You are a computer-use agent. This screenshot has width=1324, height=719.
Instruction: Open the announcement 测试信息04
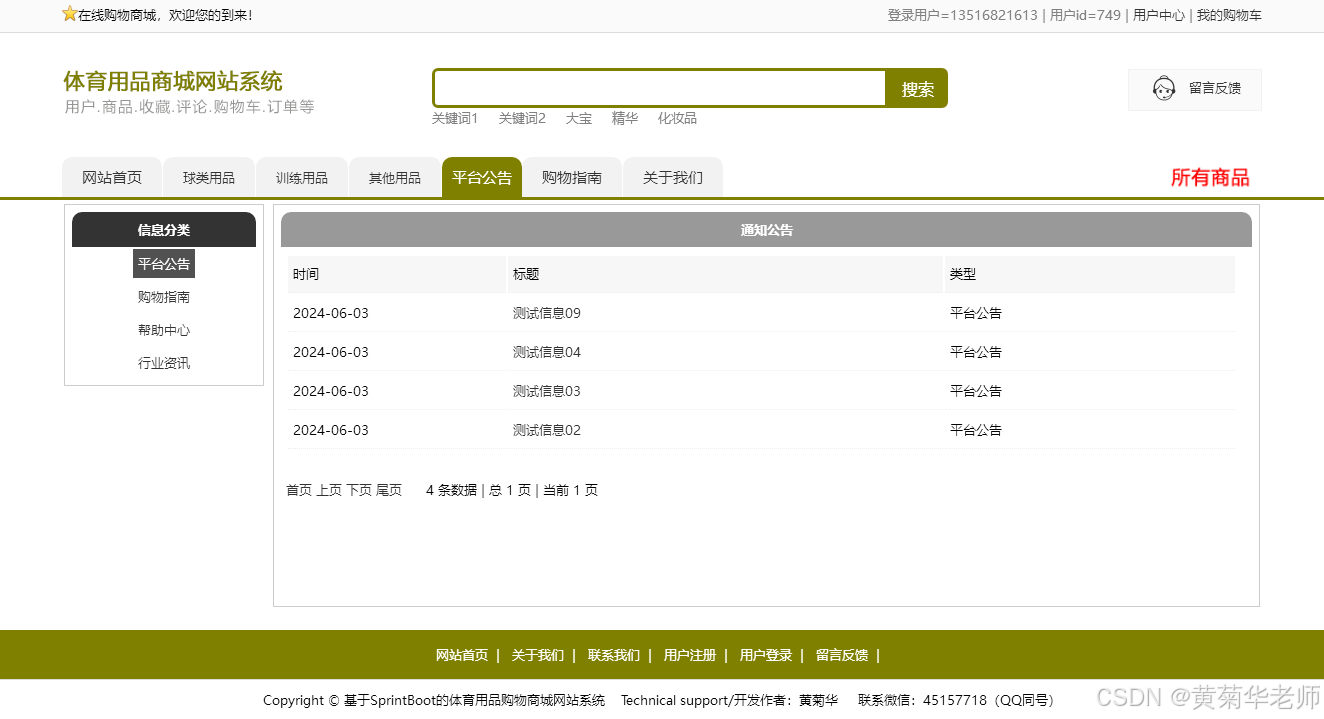click(x=547, y=352)
